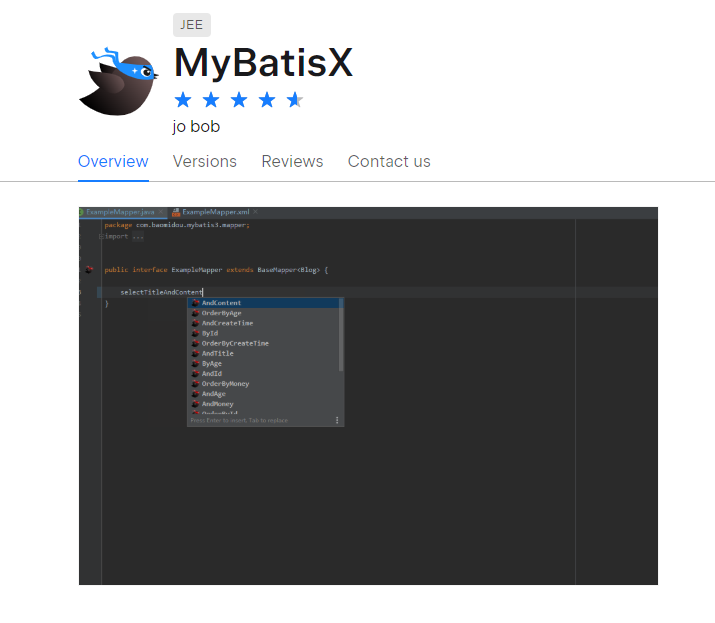Choose AndTitle completion suggestion
The image size is (715, 623).
(x=263, y=353)
